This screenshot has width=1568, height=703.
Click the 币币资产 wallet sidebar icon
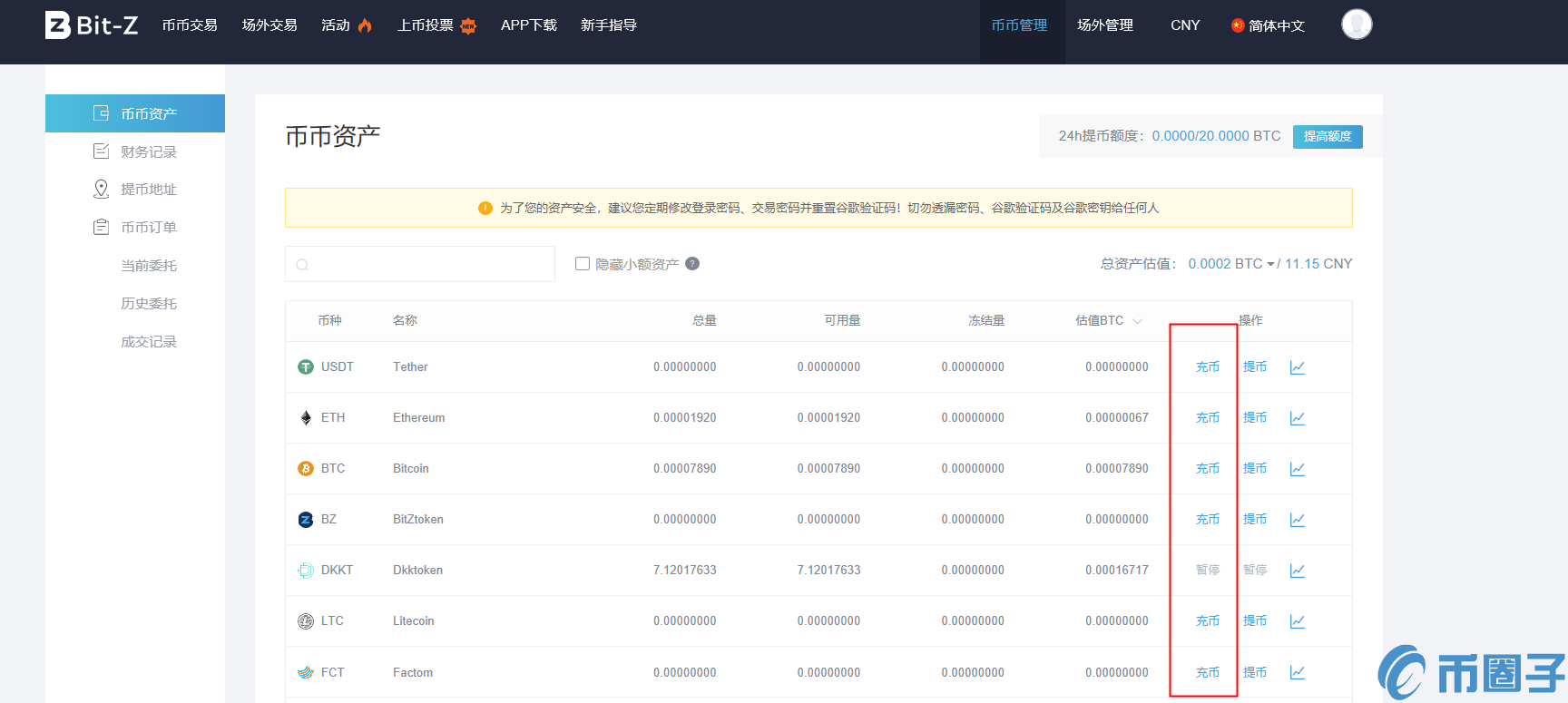coord(102,113)
